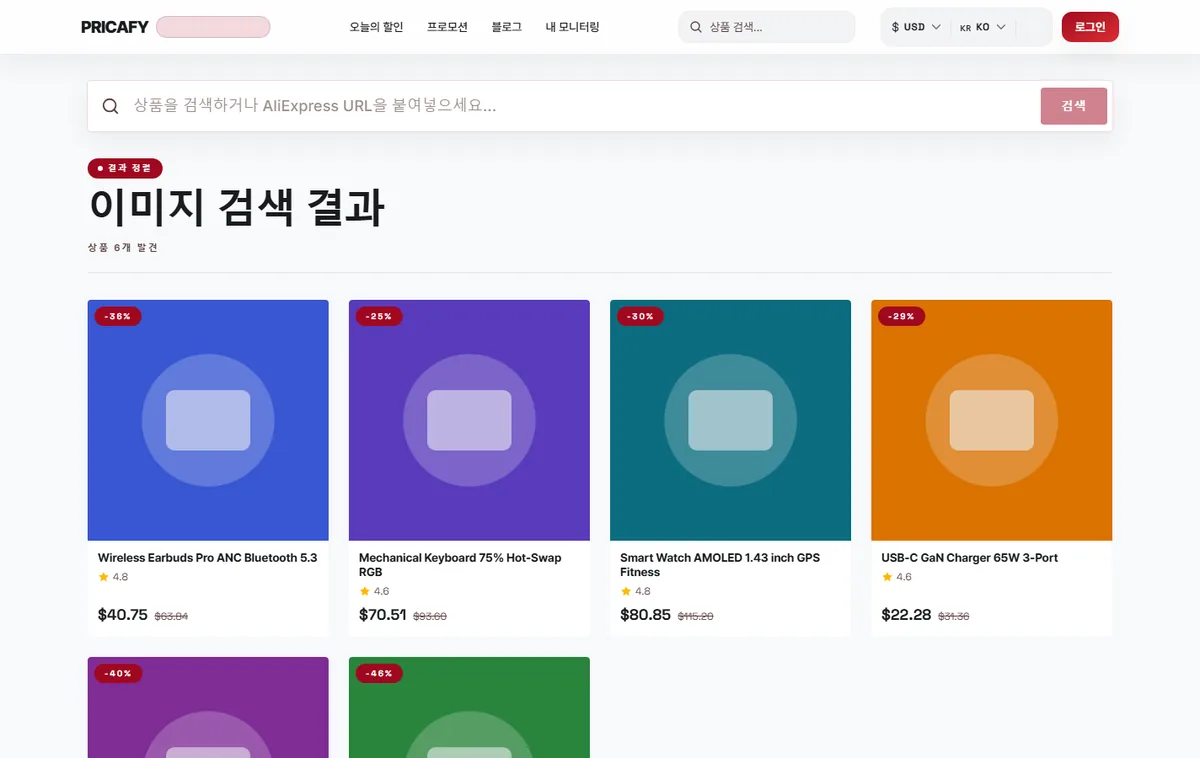The image size is (1200, 758).
Task: Go to the 블로그 page
Action: click(507, 27)
